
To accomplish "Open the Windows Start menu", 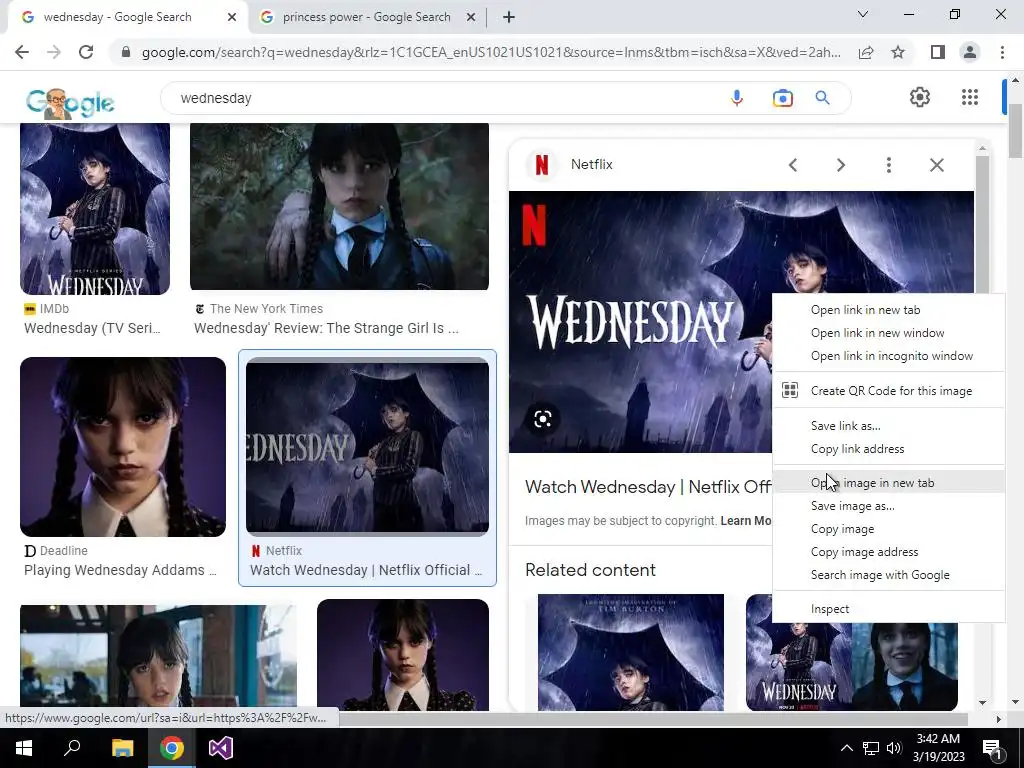I will 24,748.
